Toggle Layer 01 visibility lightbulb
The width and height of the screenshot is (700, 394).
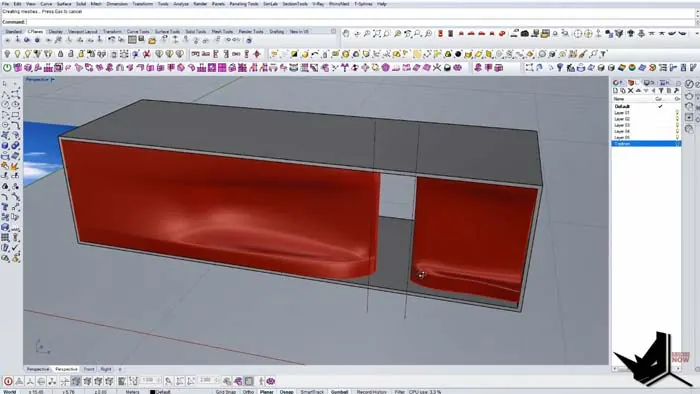[x=677, y=113]
